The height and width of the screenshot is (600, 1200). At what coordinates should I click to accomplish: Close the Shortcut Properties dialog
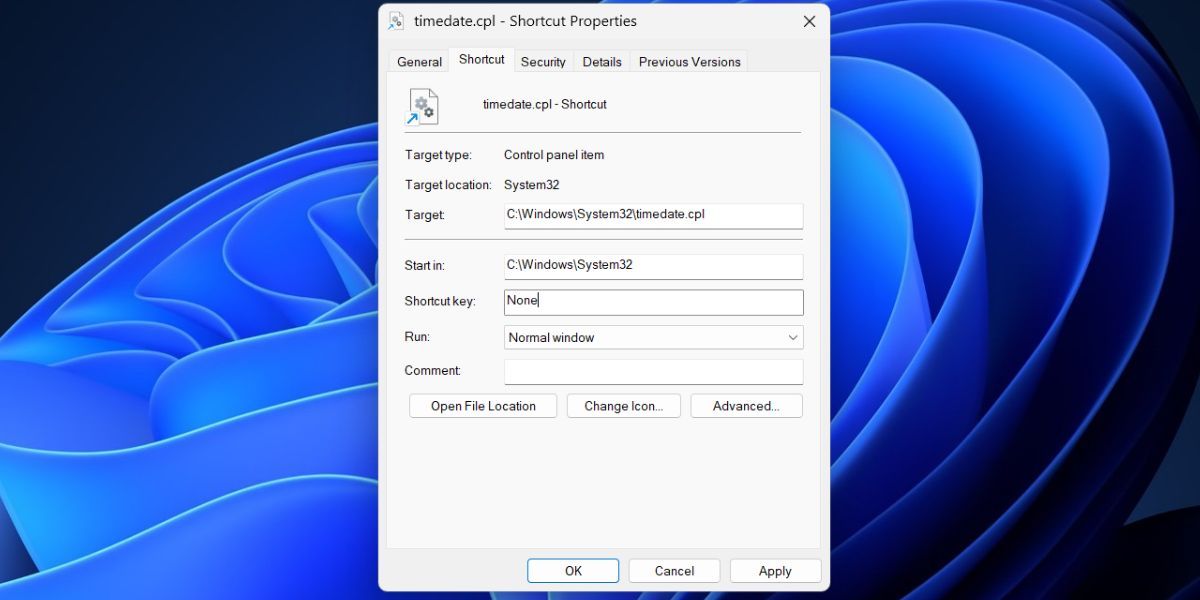(x=808, y=21)
